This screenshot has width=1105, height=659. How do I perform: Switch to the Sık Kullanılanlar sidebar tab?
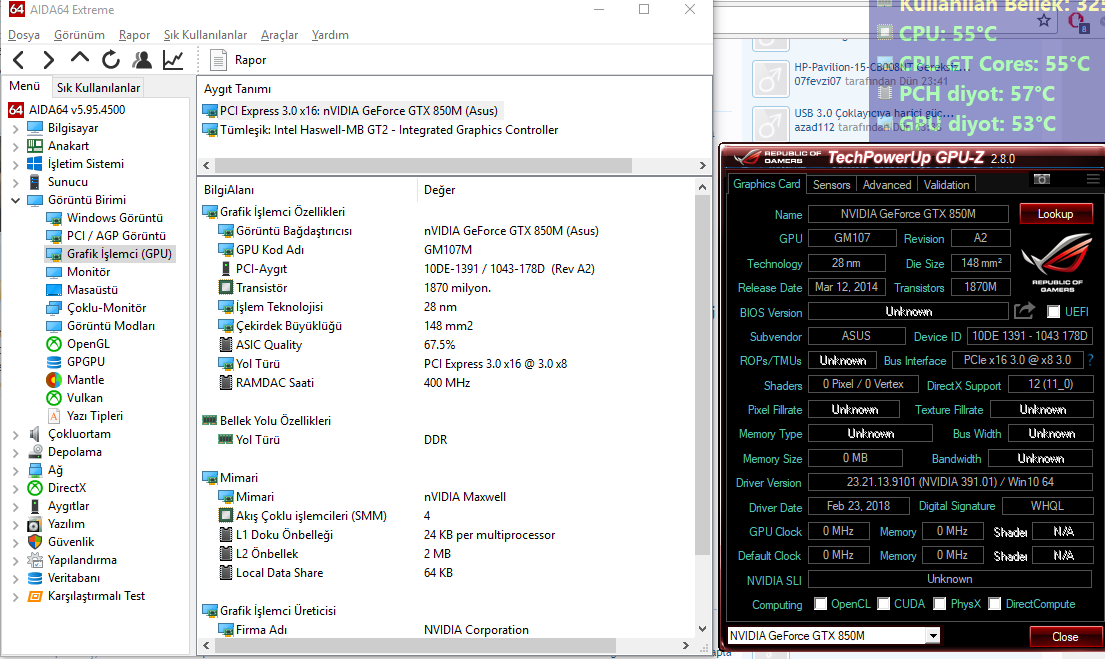tap(99, 87)
